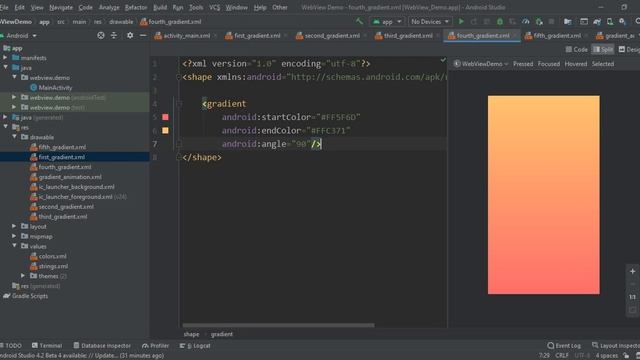Open the Project panel settings gear

tap(130, 36)
